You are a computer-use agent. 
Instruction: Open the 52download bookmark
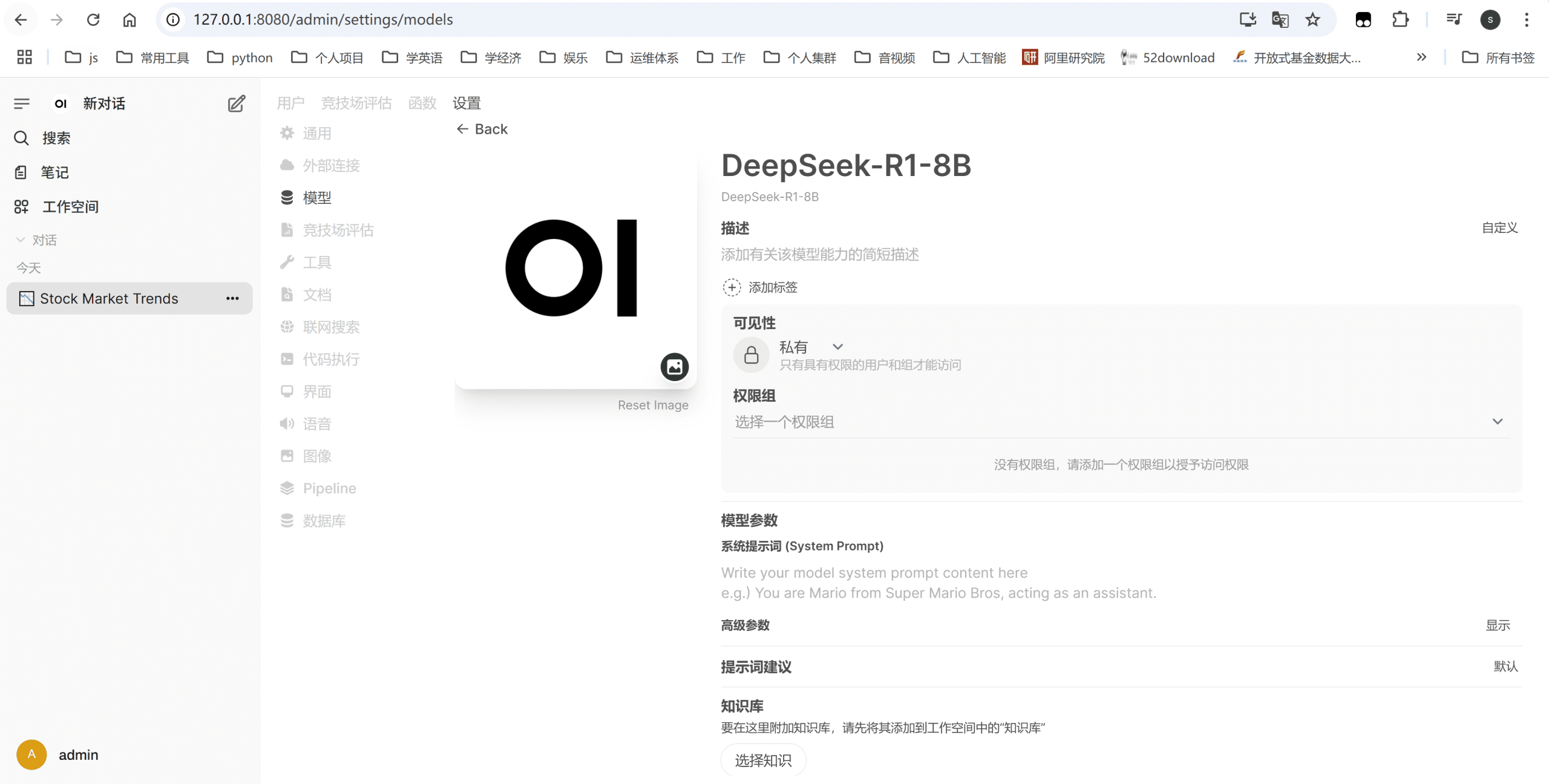tap(1168, 57)
